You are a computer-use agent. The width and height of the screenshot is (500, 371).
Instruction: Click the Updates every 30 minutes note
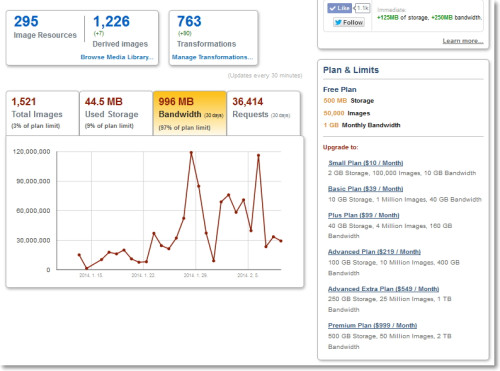click(265, 76)
